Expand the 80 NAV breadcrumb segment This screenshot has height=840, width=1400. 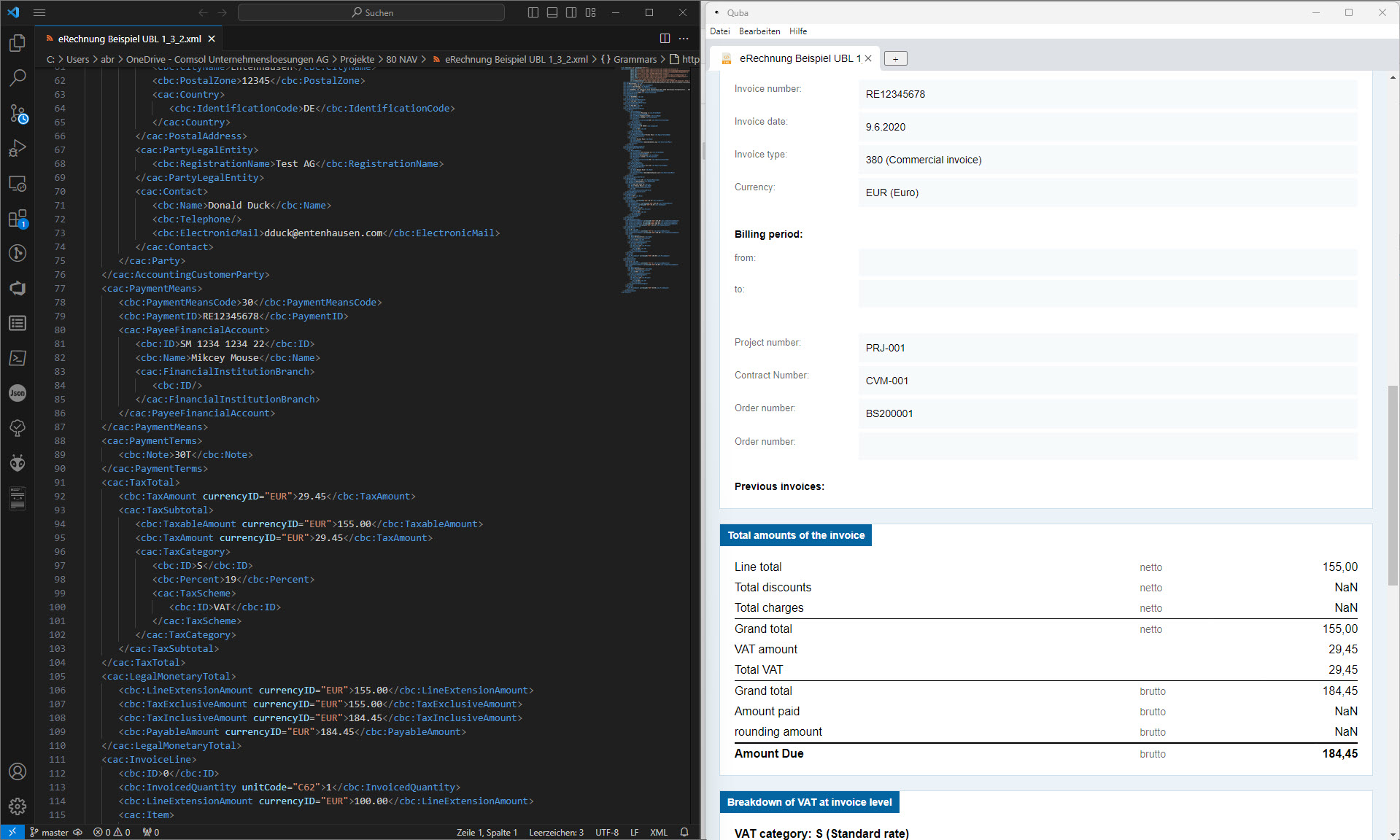tap(402, 59)
